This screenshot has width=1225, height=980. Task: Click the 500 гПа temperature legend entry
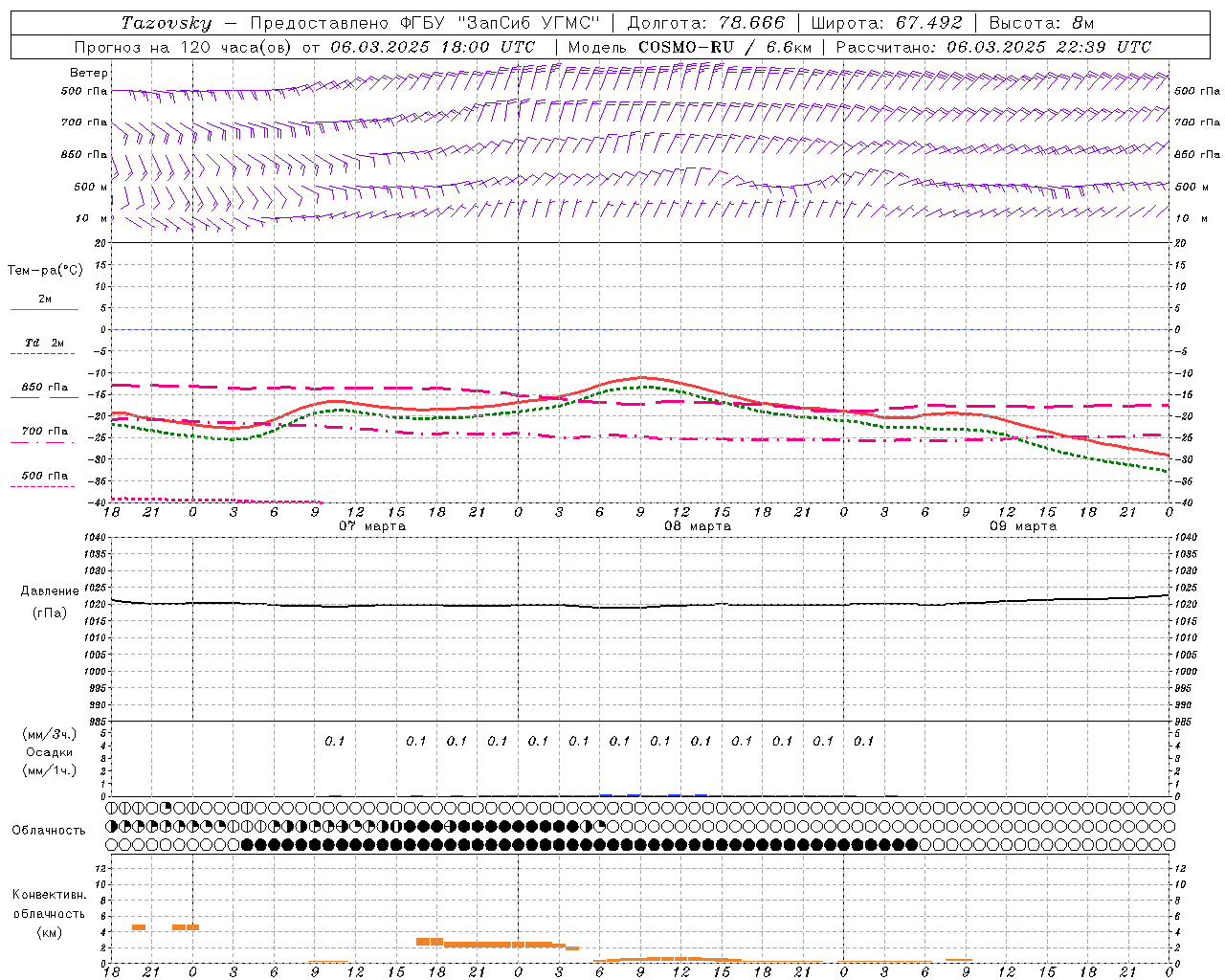coord(44,476)
